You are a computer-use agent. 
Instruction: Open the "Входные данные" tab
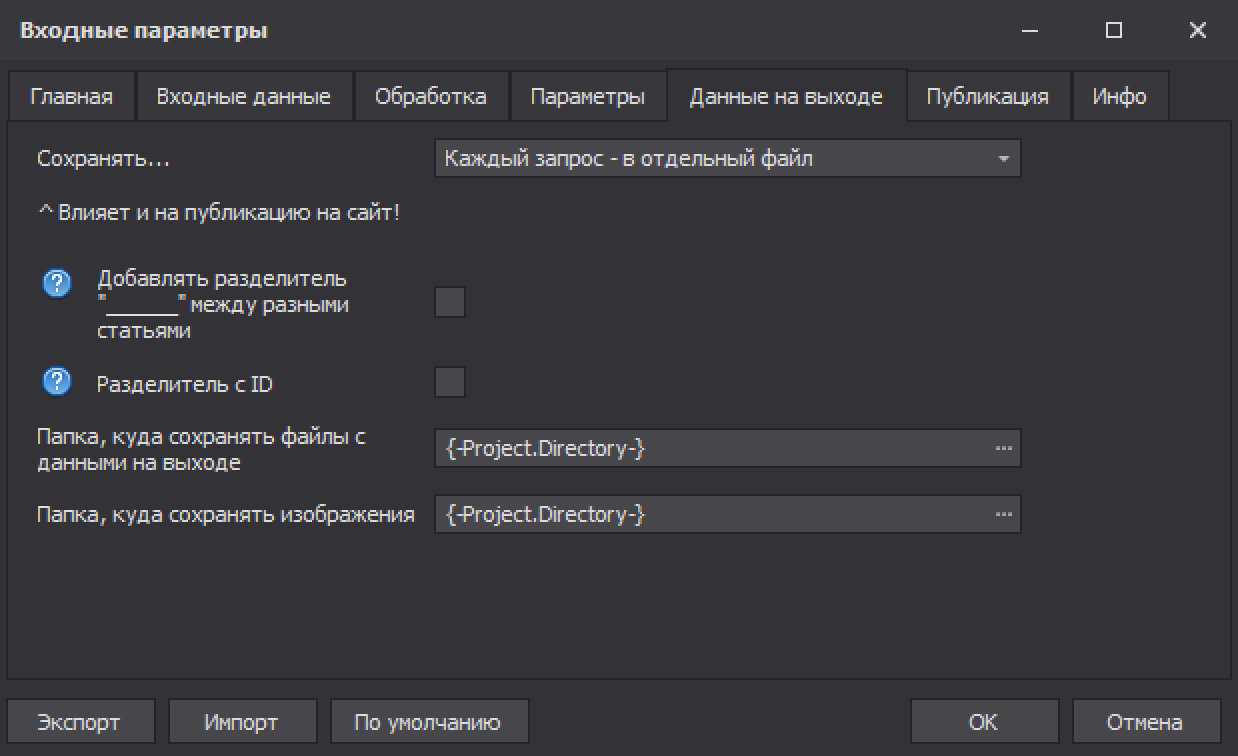click(x=243, y=97)
